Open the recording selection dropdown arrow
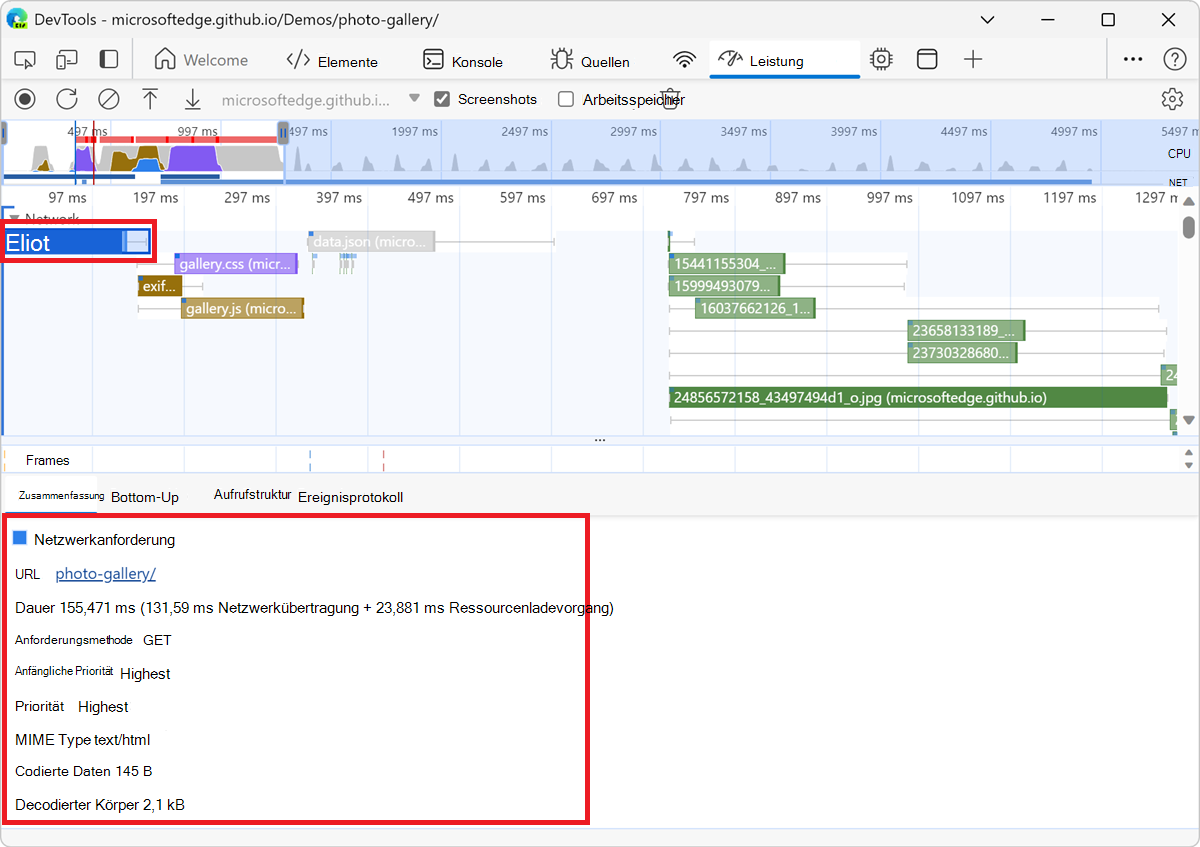 click(x=414, y=99)
